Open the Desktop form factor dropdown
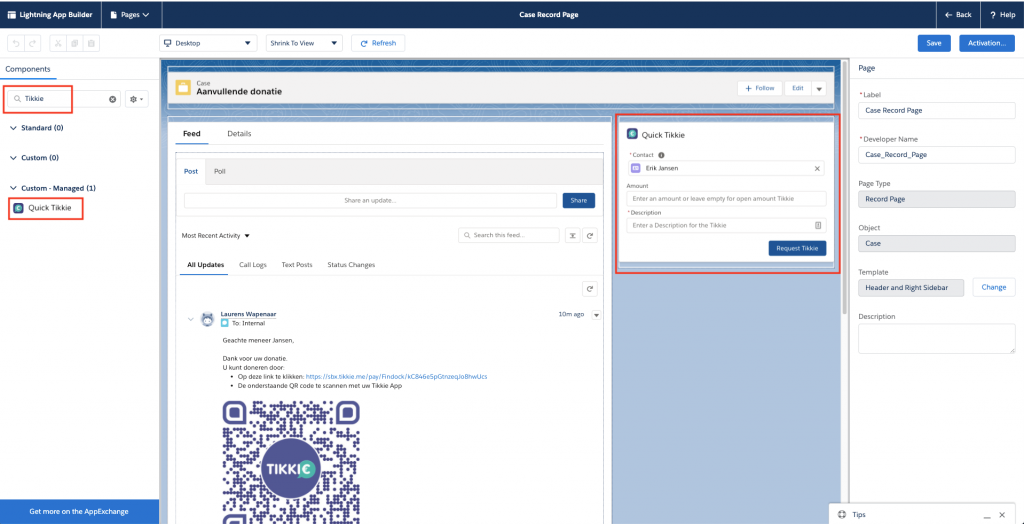The image size is (1024, 524). click(x=208, y=43)
